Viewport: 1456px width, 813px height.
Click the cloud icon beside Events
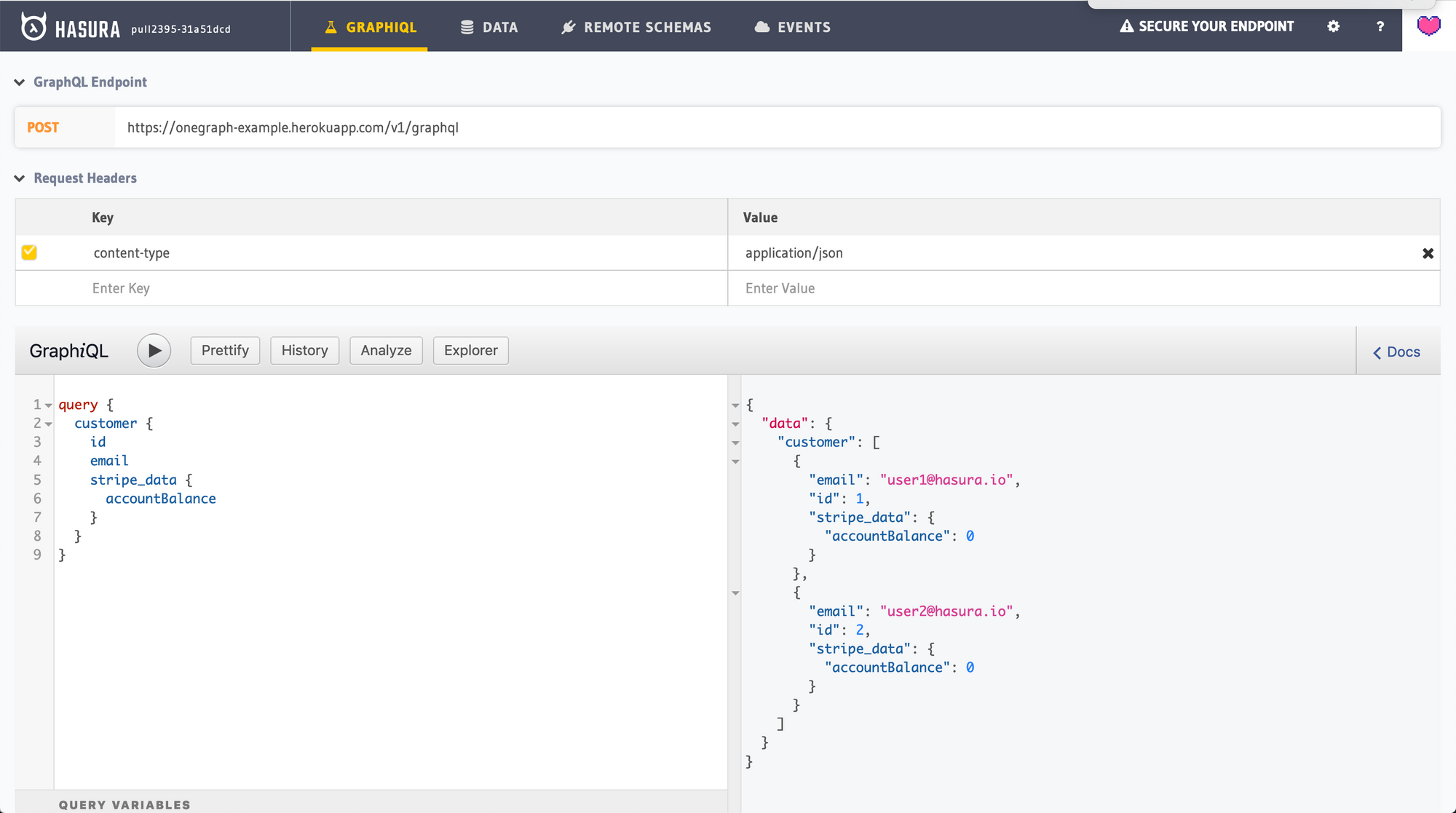click(x=762, y=27)
